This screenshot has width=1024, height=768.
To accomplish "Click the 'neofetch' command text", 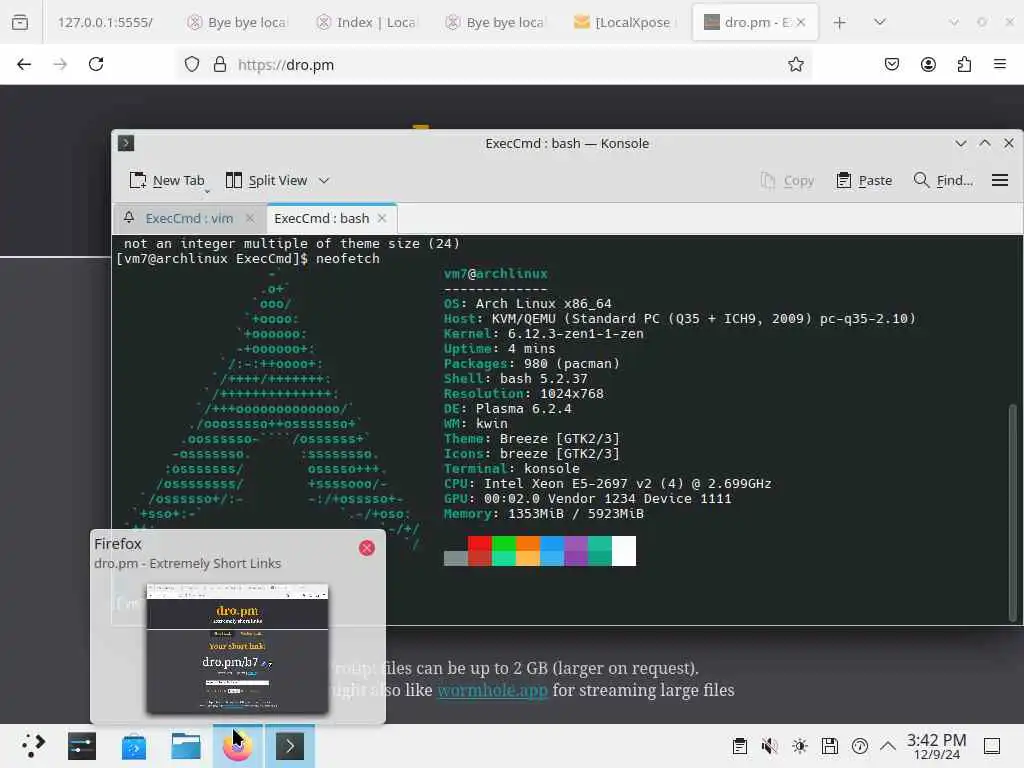I will [347, 259].
